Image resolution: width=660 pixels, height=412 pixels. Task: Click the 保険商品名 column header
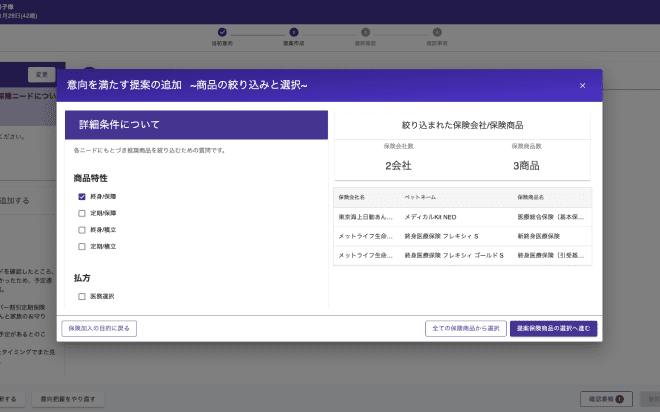(531, 197)
